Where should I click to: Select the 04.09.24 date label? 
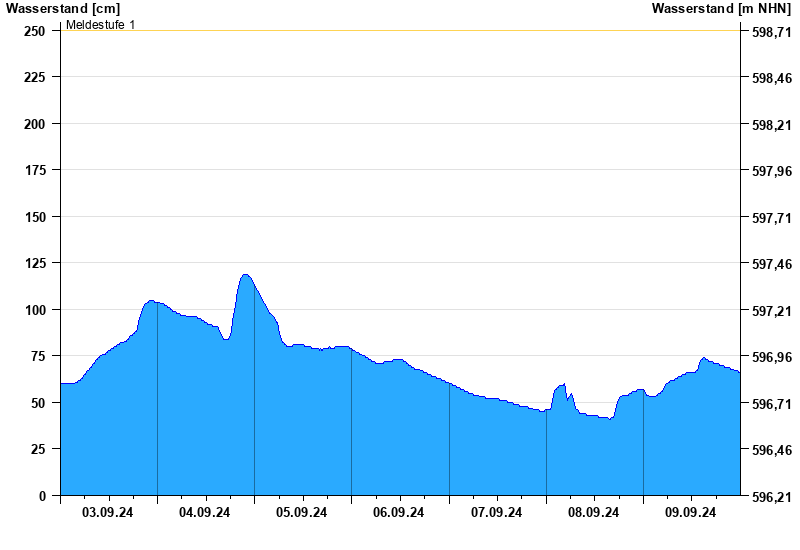[205, 513]
